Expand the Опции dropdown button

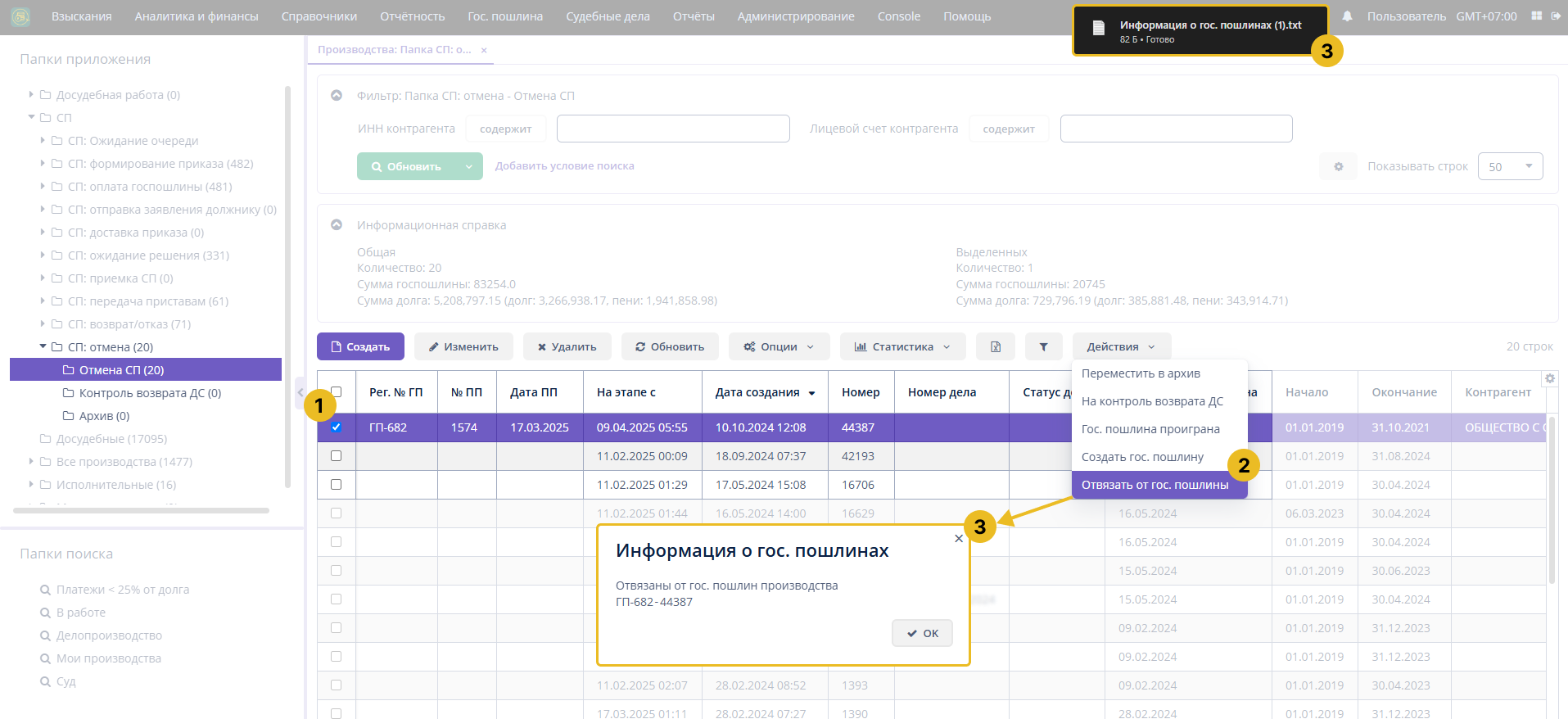click(779, 346)
